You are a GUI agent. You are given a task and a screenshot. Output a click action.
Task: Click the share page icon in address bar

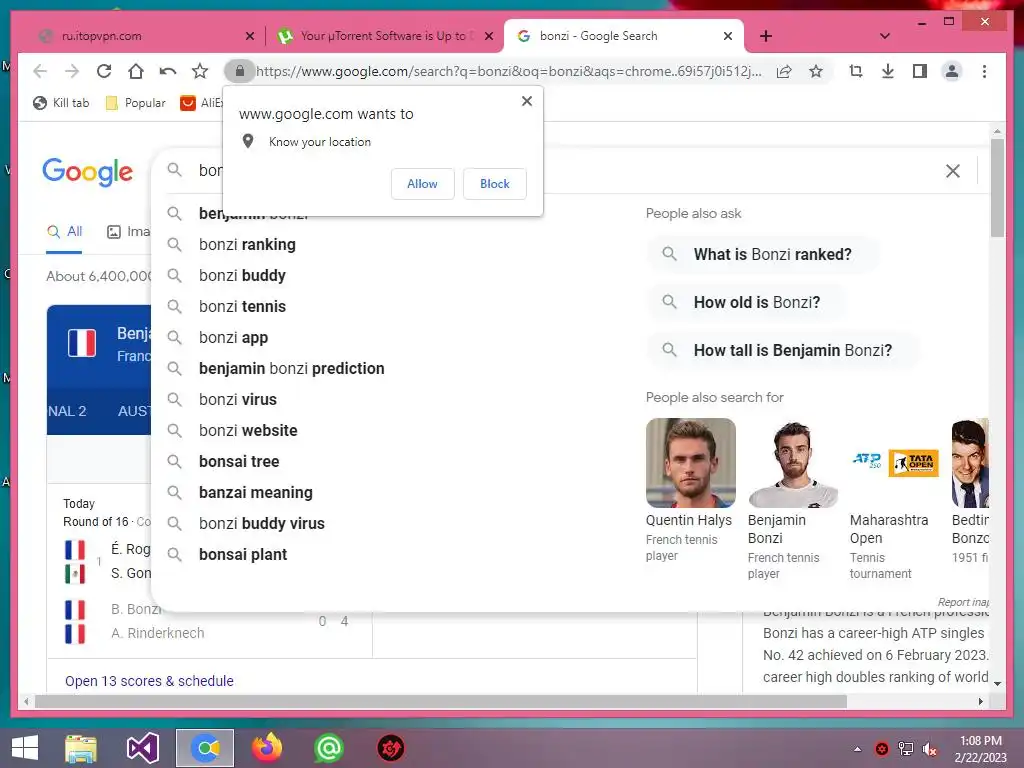[784, 71]
